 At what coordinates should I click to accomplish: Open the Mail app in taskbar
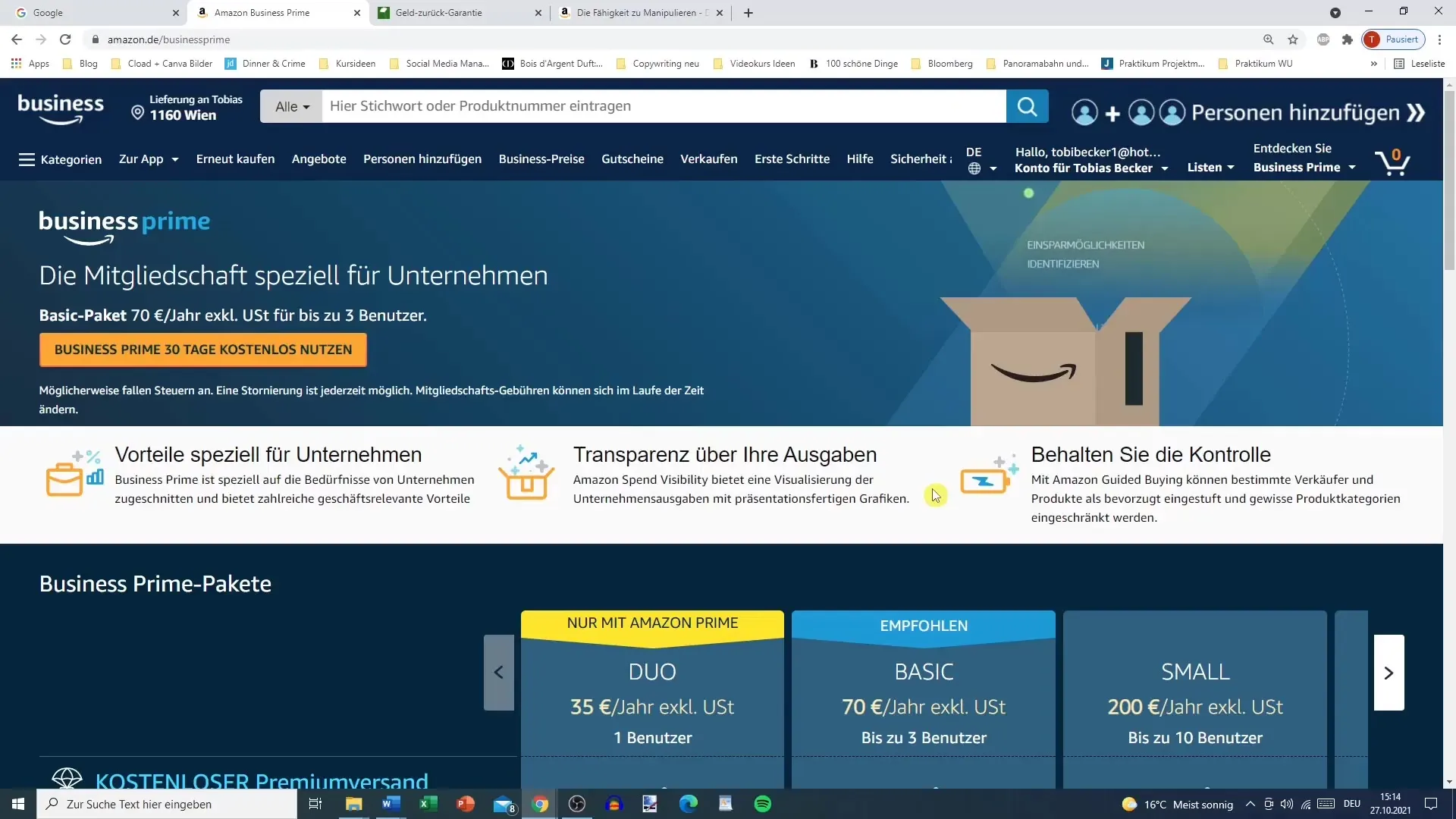tap(504, 804)
